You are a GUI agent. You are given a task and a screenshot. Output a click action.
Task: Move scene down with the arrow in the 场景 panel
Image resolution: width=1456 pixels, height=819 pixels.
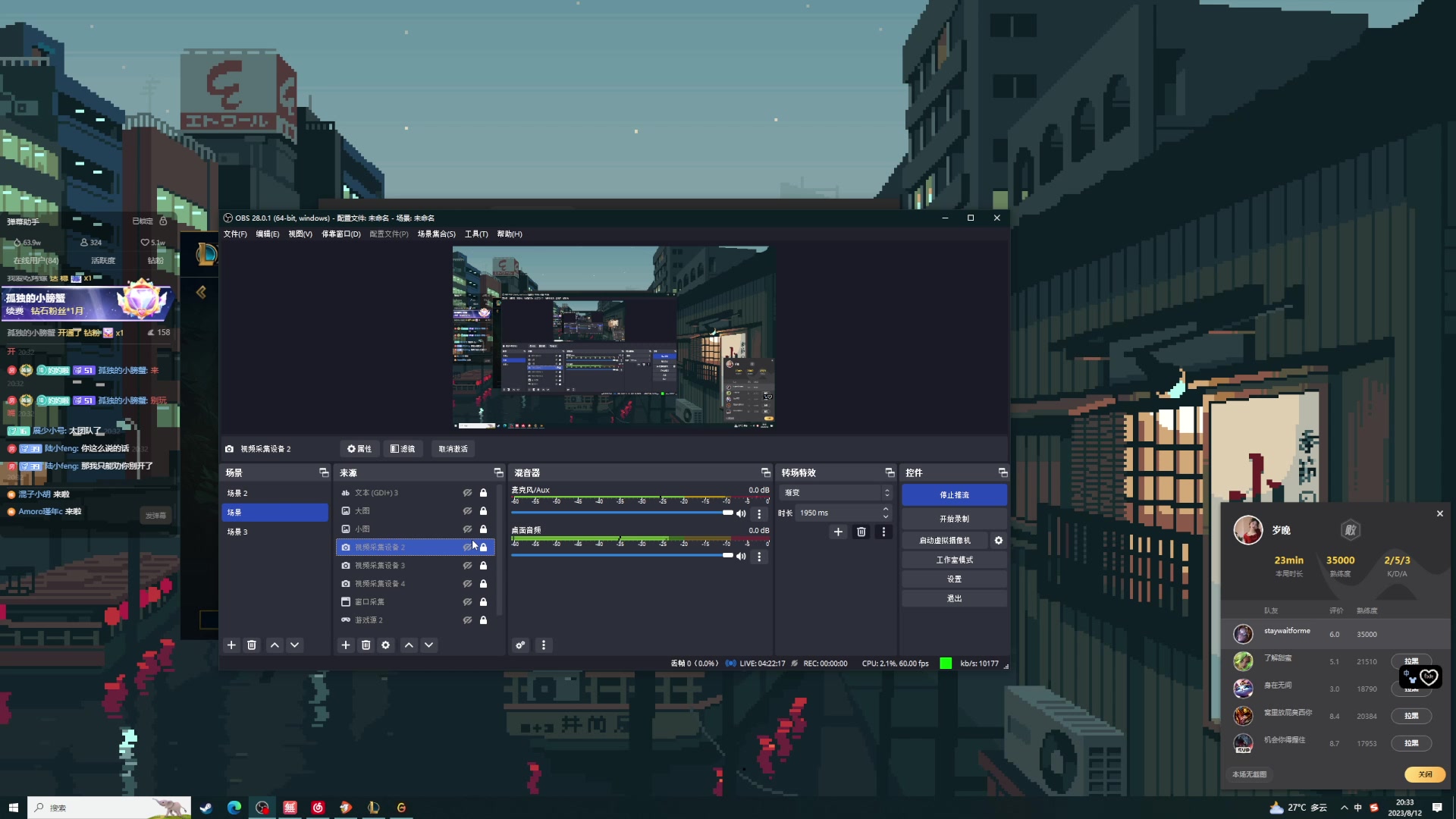295,645
